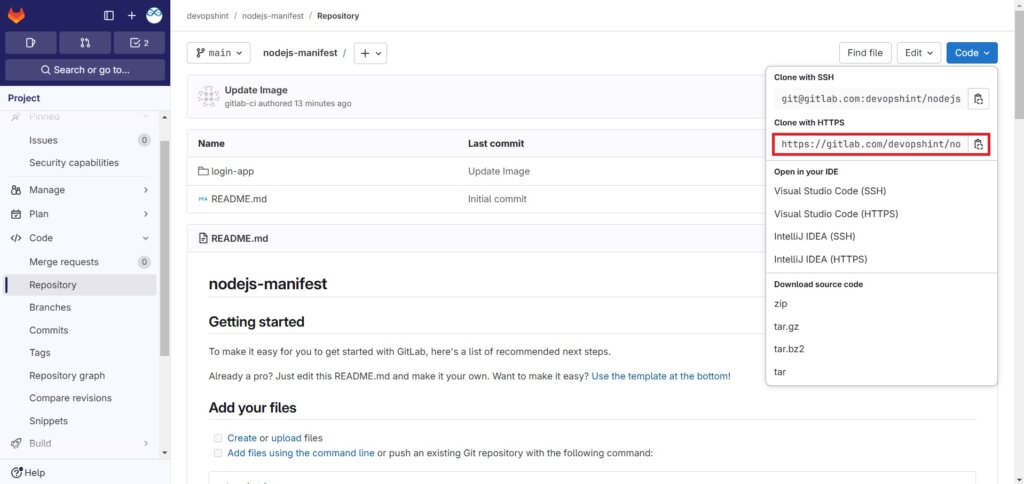
Task: Follow Use the template at the bottom link
Action: (x=660, y=376)
